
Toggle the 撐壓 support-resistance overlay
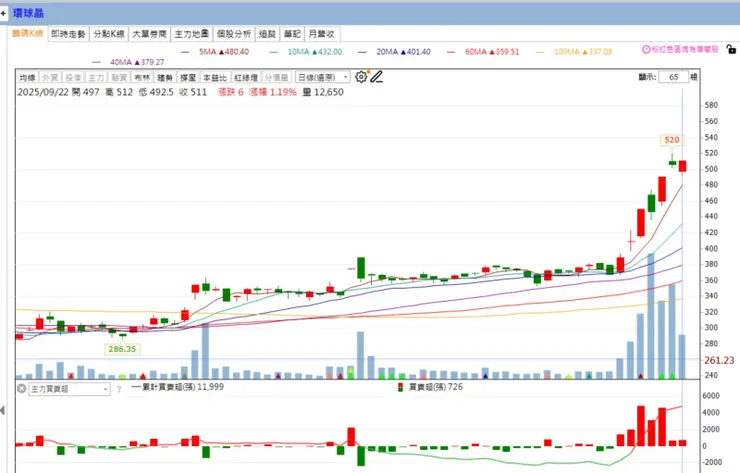point(188,77)
